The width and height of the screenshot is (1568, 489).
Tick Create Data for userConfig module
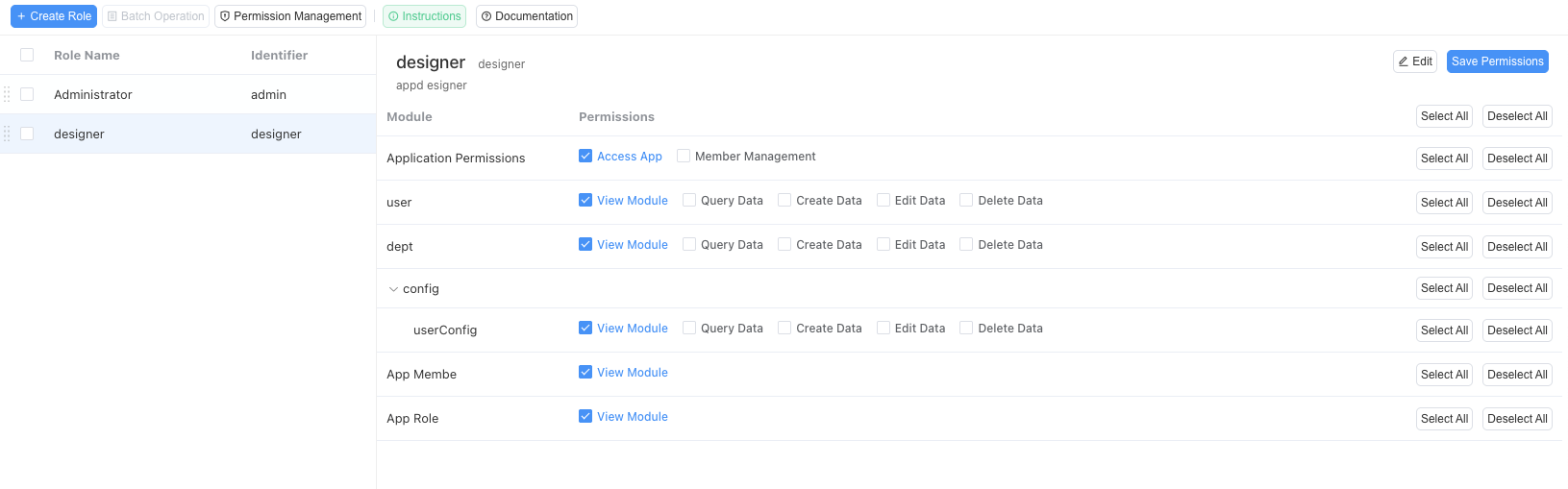[784, 328]
